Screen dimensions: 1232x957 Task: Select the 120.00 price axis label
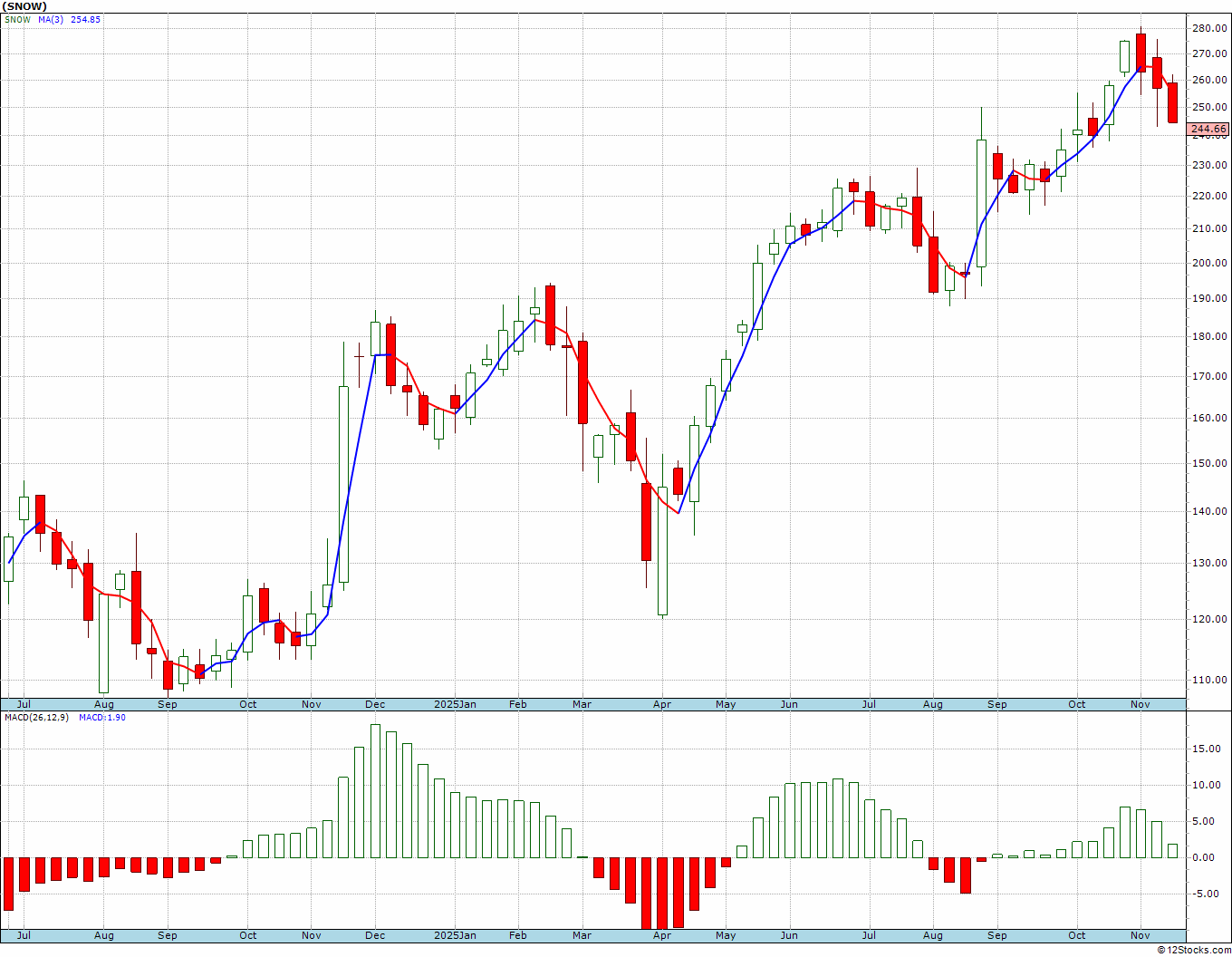click(1210, 619)
